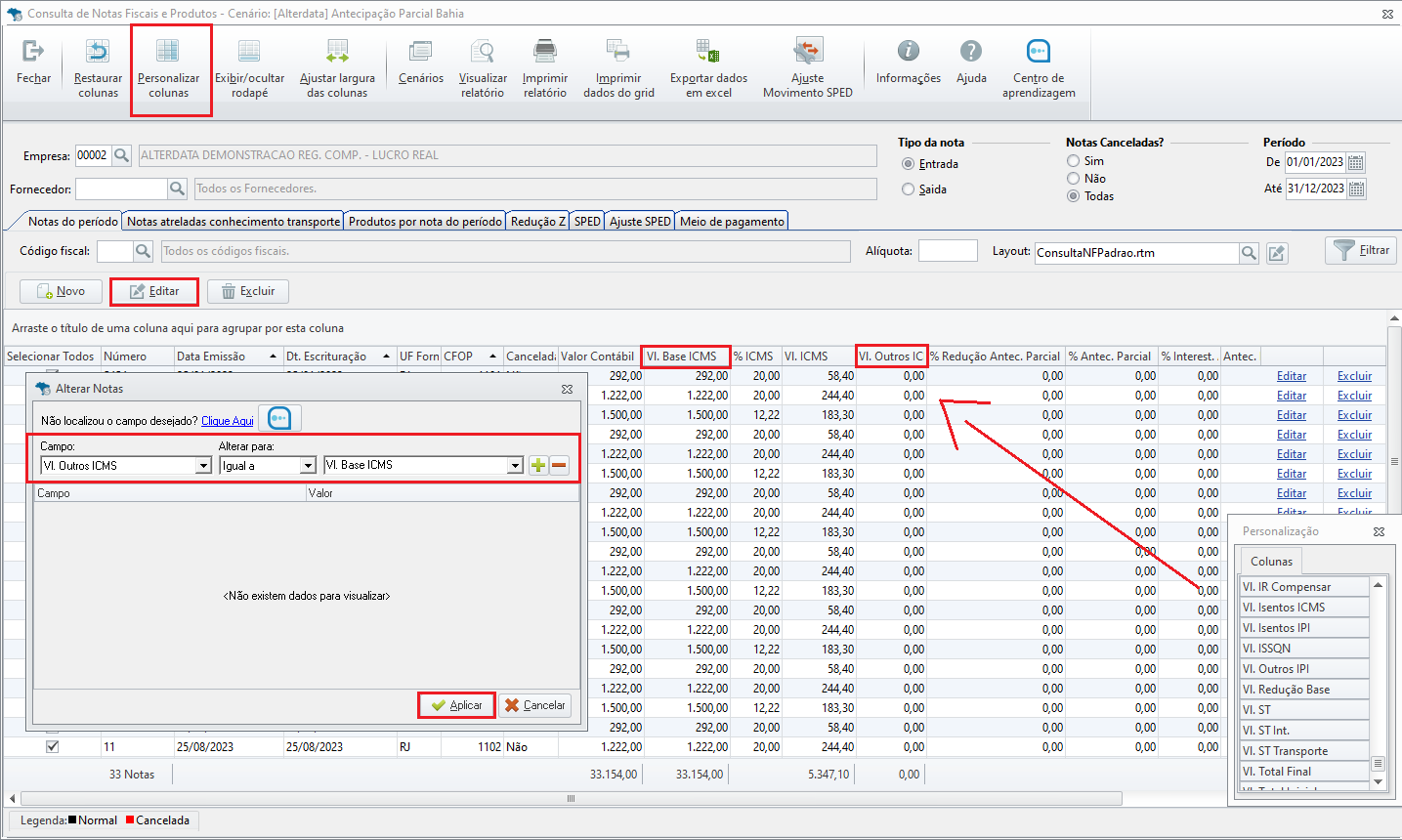The image size is (1402, 840).
Task: Toggle Exibir/ocultar rodapé
Action: click(x=249, y=68)
